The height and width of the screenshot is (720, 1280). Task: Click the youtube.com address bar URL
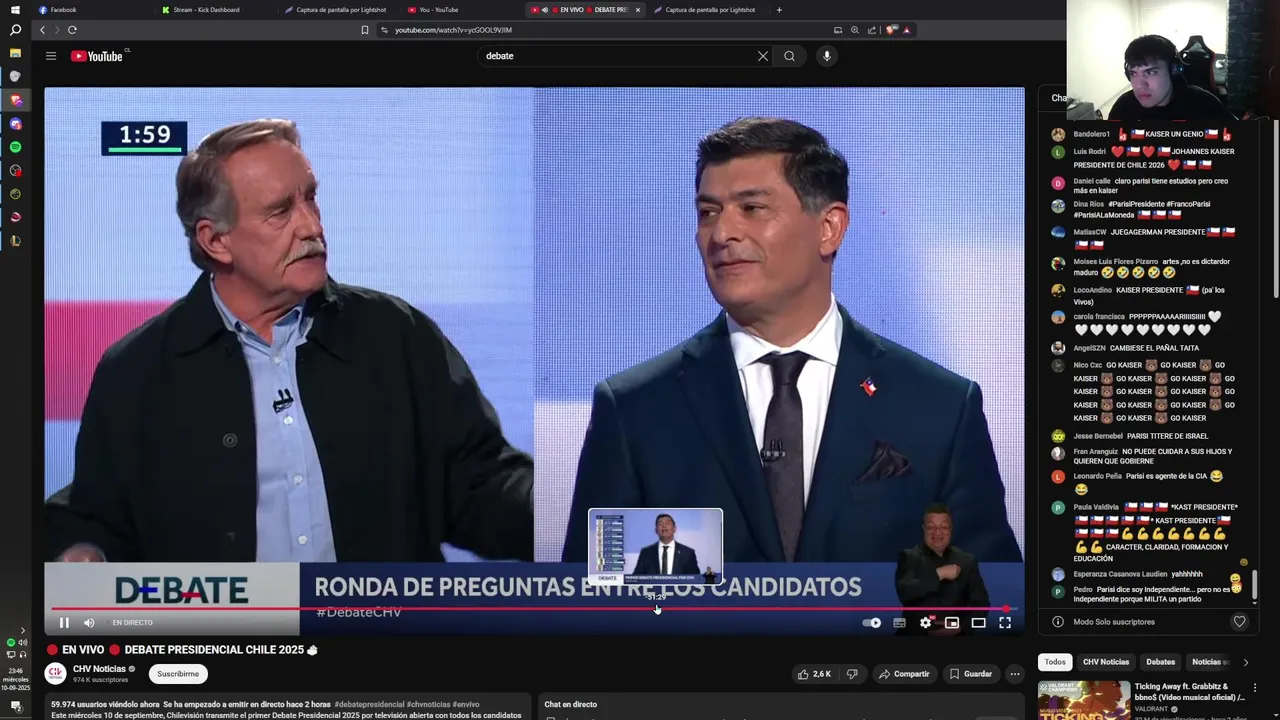click(x=453, y=30)
